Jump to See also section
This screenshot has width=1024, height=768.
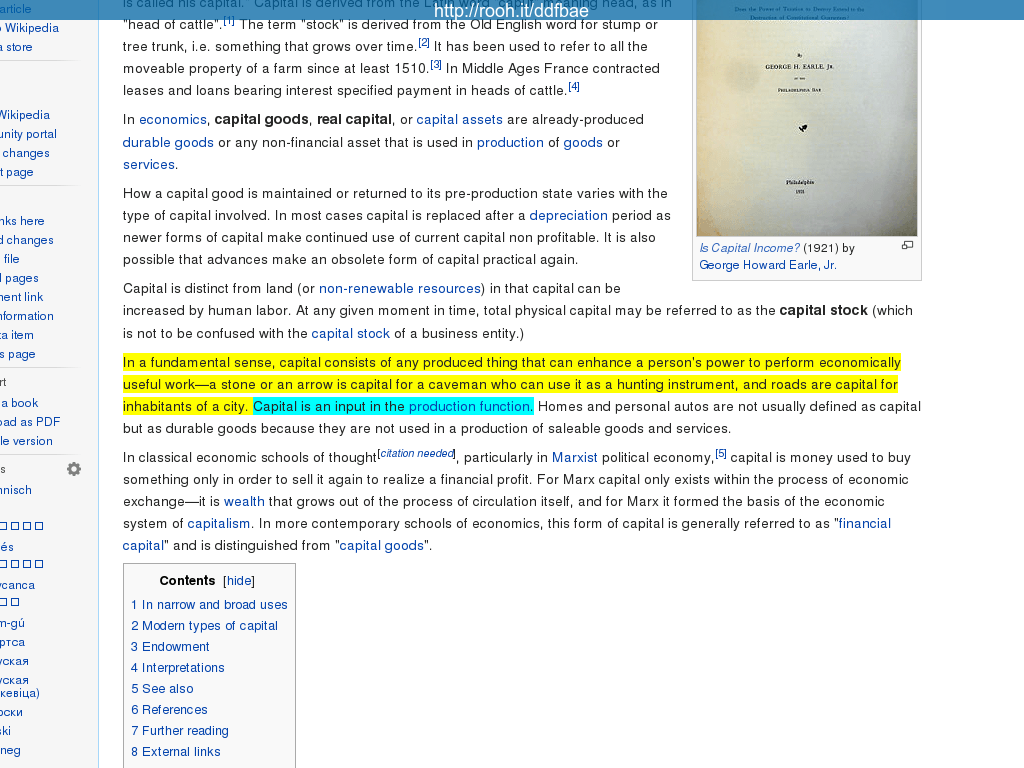click(x=162, y=689)
